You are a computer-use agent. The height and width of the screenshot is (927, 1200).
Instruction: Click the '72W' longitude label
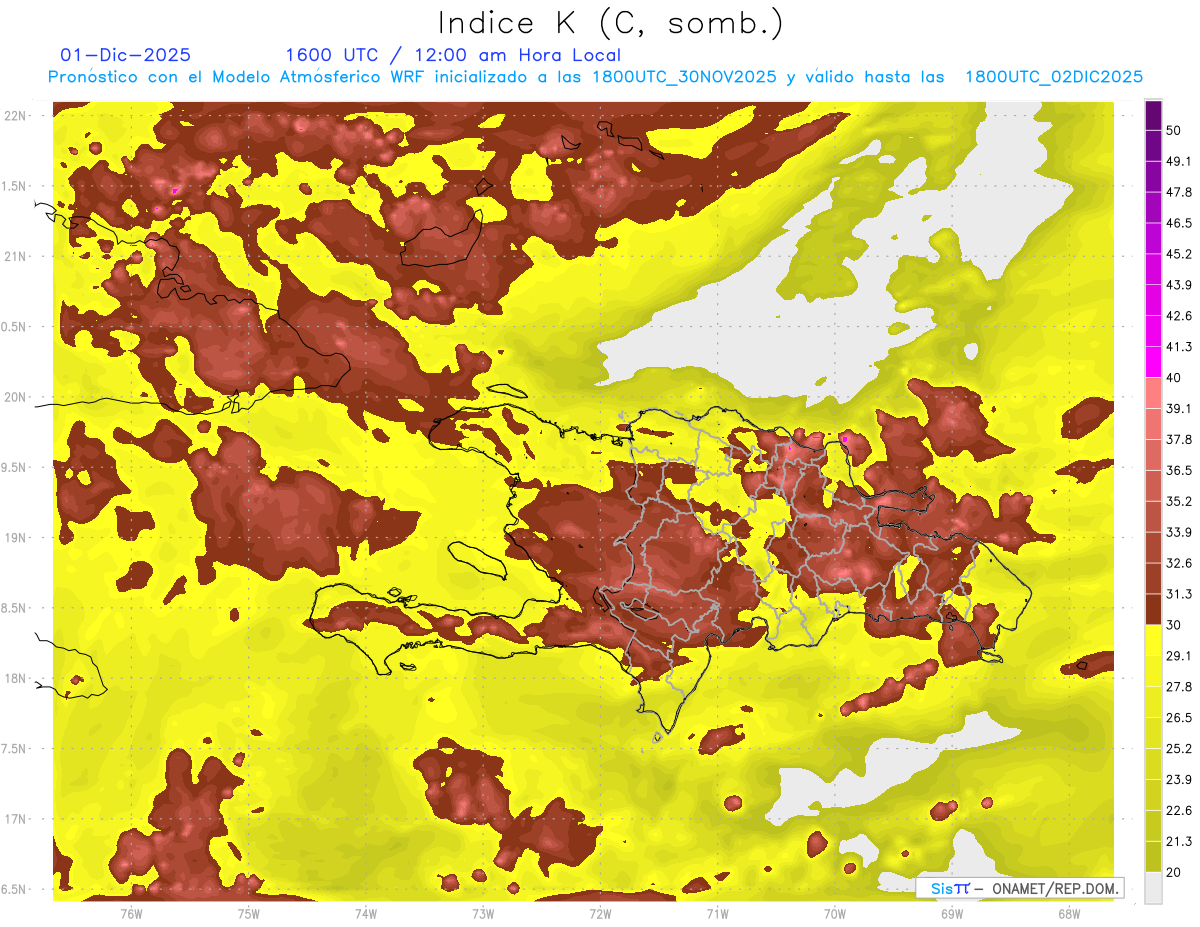pos(600,913)
